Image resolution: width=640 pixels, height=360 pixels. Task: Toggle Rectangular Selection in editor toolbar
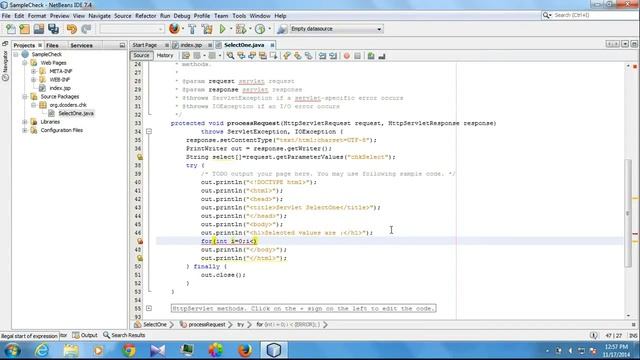[273, 56]
